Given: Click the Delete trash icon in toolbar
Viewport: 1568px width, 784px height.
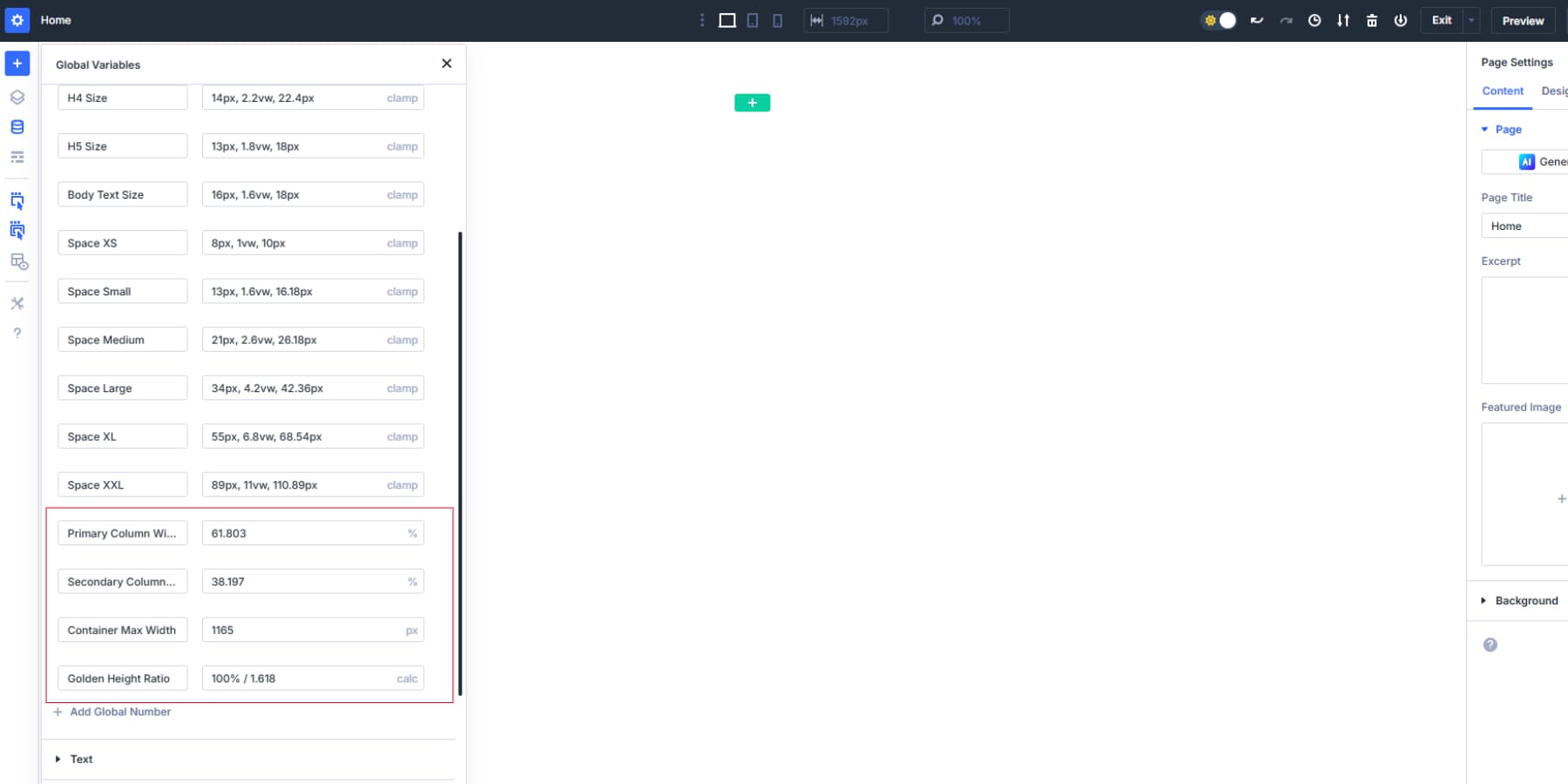Looking at the screenshot, I should coord(1371,20).
